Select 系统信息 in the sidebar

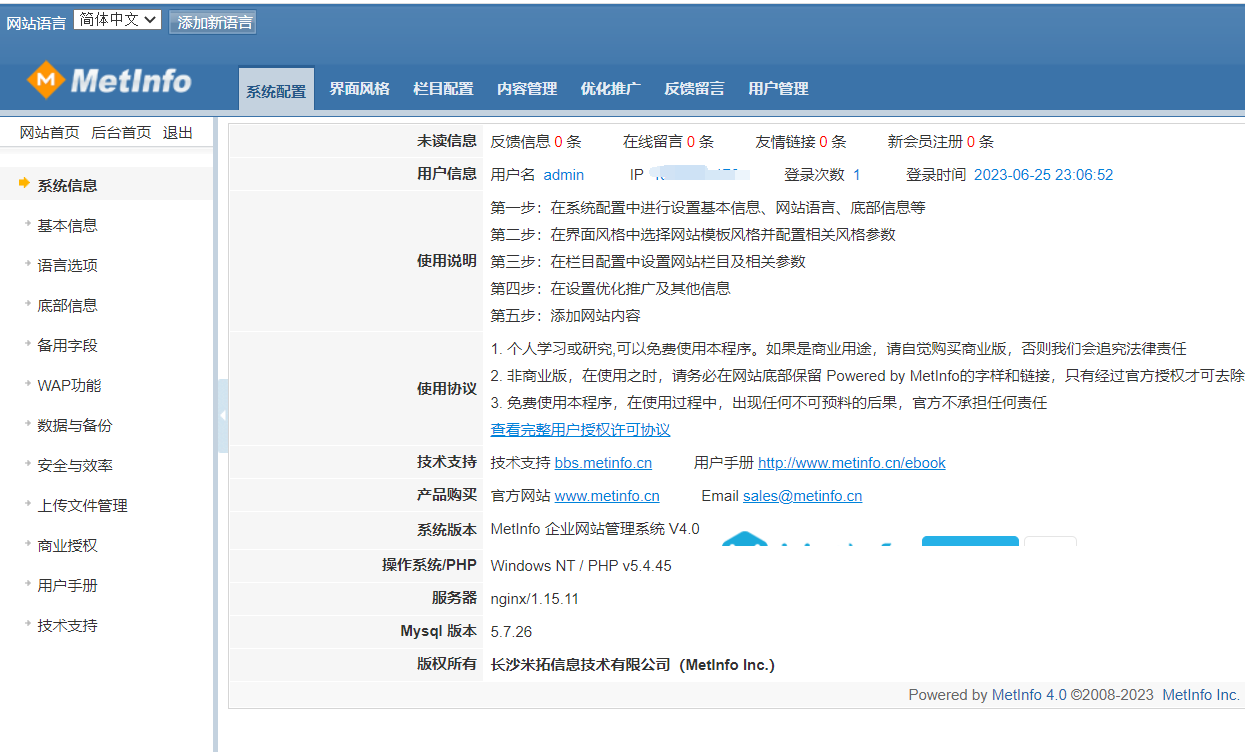[67, 185]
